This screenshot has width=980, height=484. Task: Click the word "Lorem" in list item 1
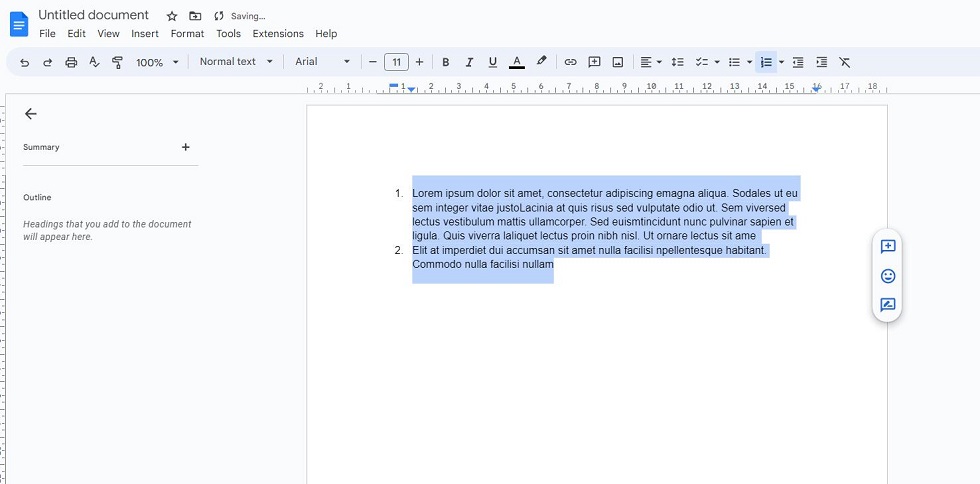pyautogui.click(x=426, y=193)
